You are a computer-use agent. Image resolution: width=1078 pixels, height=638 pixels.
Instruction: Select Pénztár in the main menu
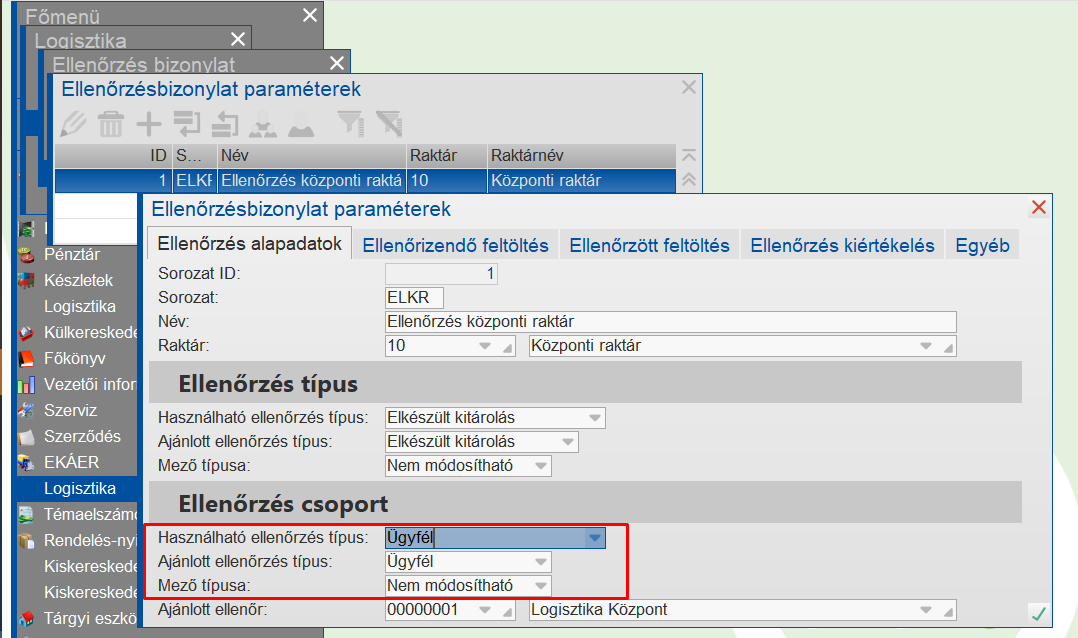(72, 254)
